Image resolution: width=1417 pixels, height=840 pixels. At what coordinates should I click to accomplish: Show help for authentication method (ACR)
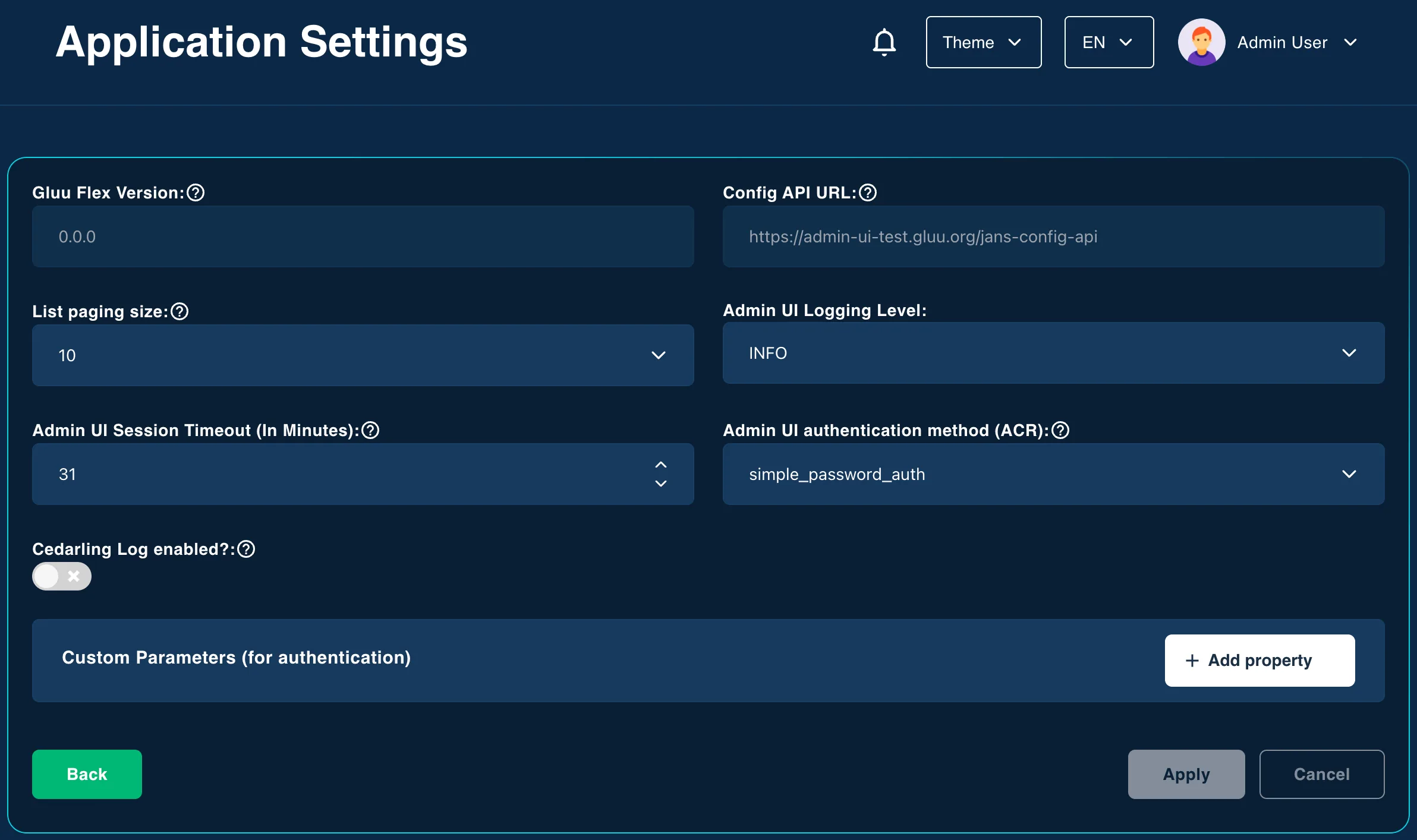pyautogui.click(x=1060, y=430)
